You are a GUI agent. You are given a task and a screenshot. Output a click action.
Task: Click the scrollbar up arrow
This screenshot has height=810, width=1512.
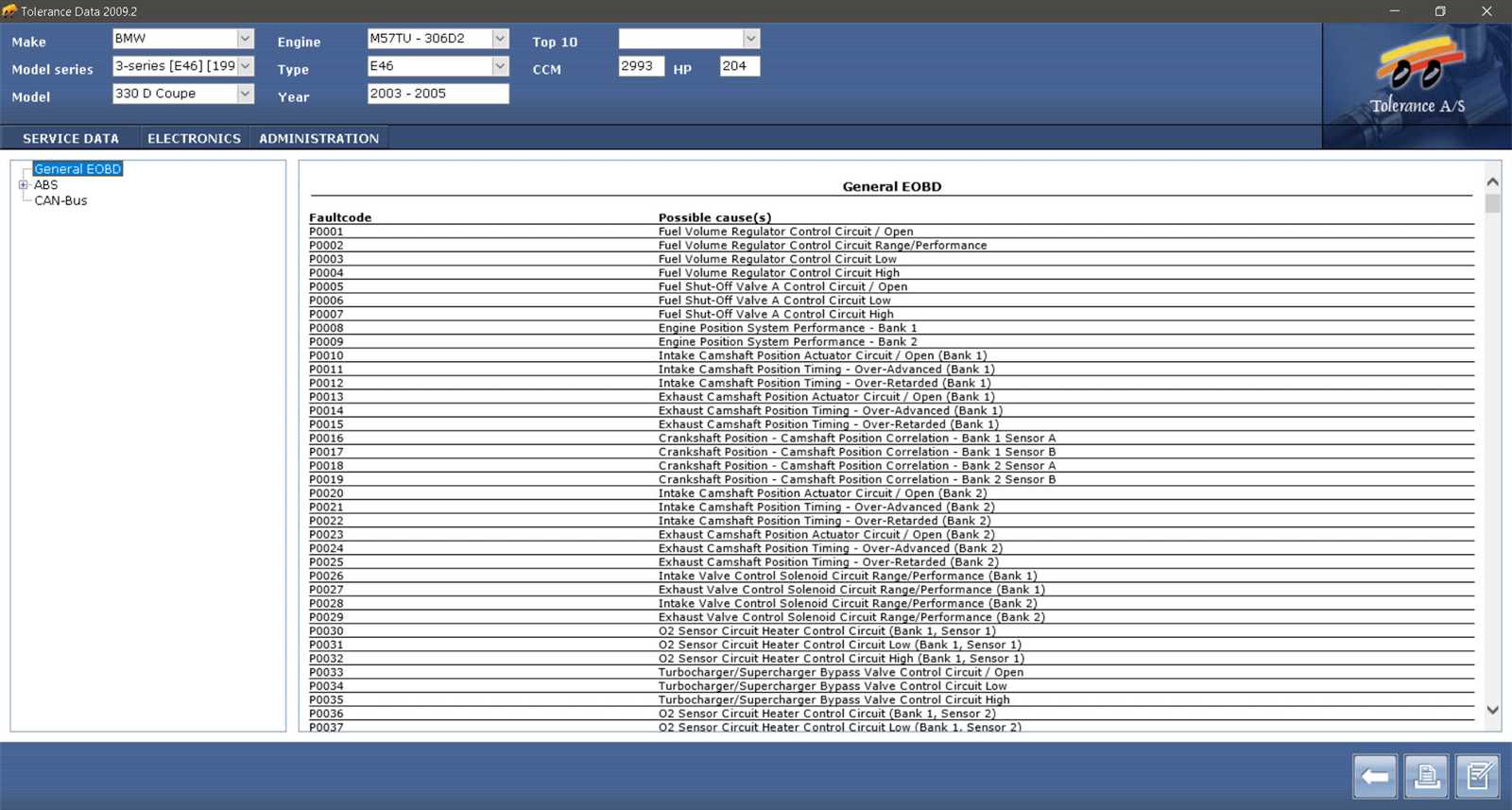pyautogui.click(x=1492, y=181)
